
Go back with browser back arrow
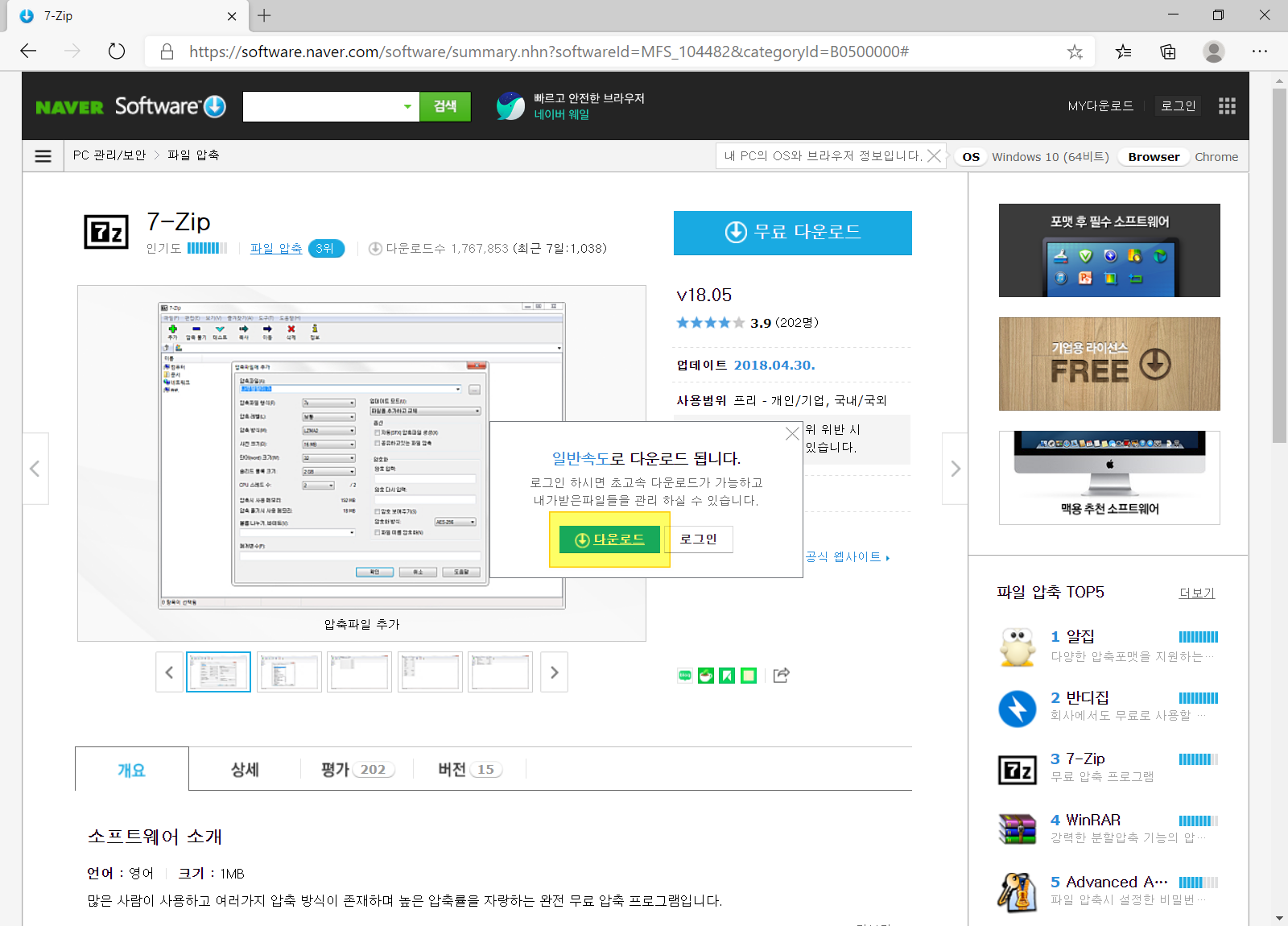click(x=28, y=52)
